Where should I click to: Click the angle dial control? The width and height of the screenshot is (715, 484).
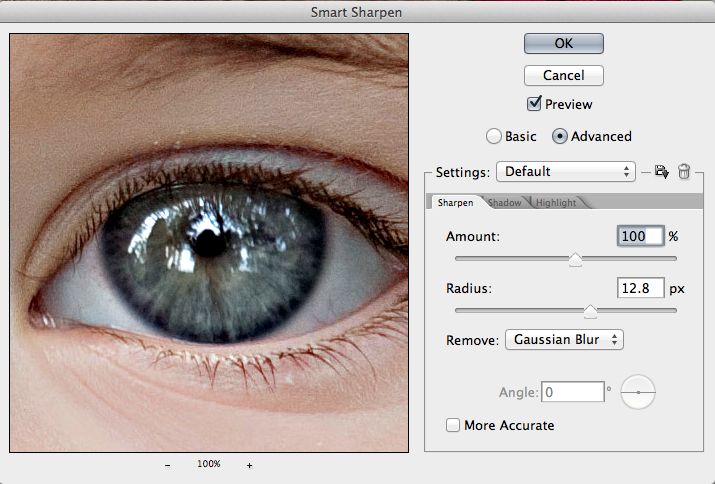click(638, 392)
